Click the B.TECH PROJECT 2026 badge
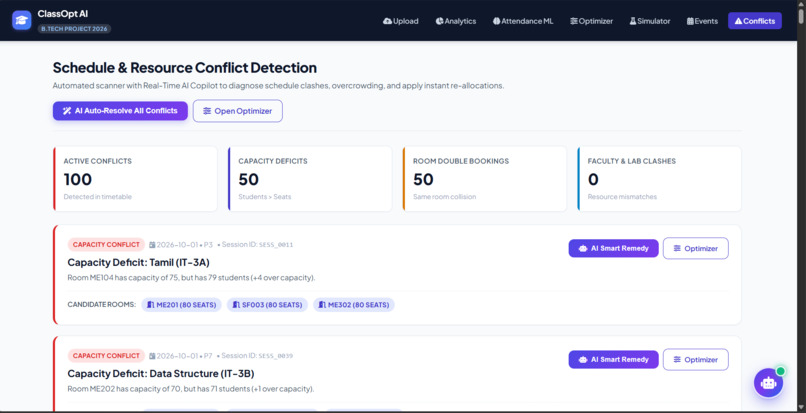 (x=75, y=29)
